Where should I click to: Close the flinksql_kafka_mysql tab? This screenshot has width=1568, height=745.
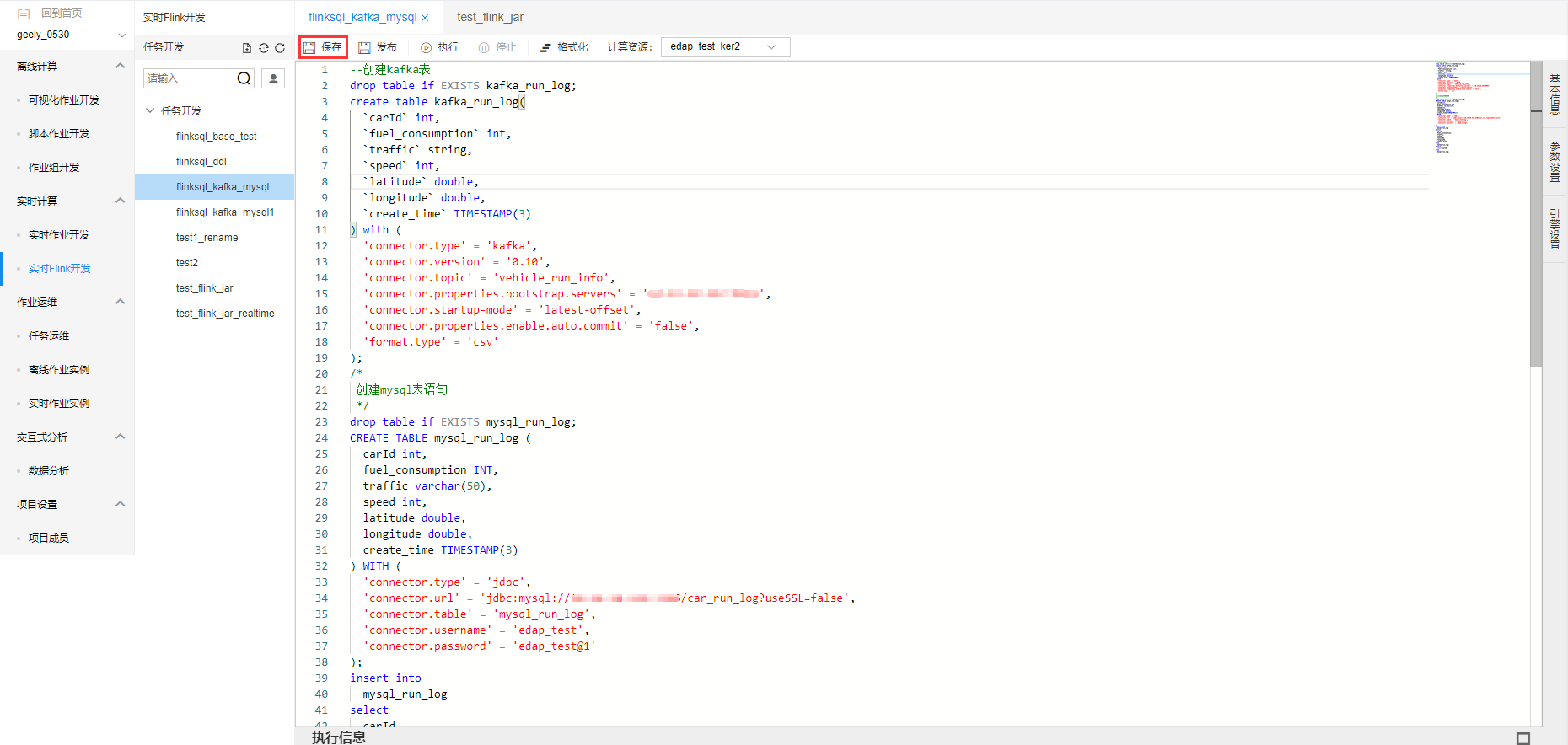pyautogui.click(x=425, y=18)
